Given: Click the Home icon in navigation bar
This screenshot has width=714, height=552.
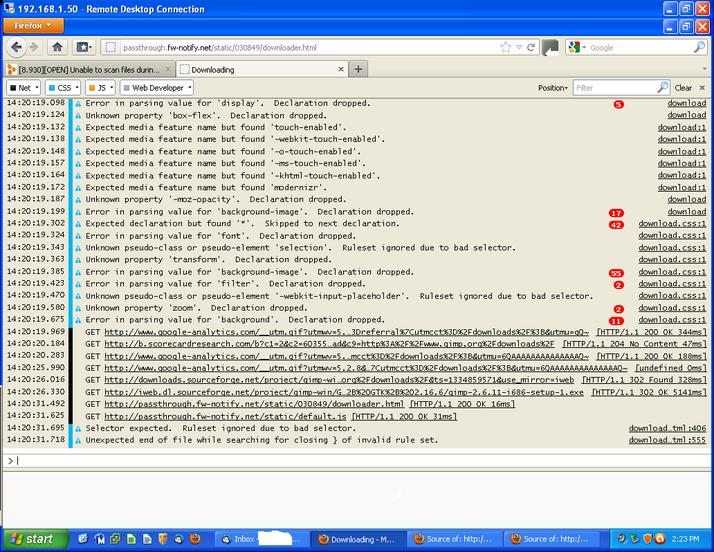Looking at the screenshot, I should 58,47.
